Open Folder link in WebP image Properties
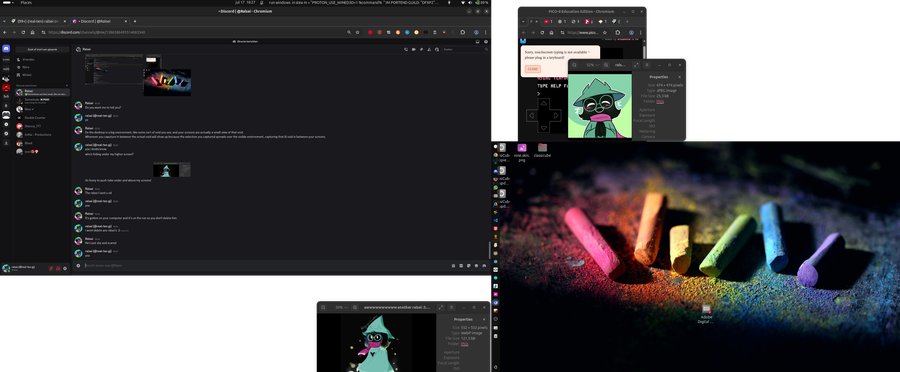This screenshot has width=900, height=372. click(464, 344)
